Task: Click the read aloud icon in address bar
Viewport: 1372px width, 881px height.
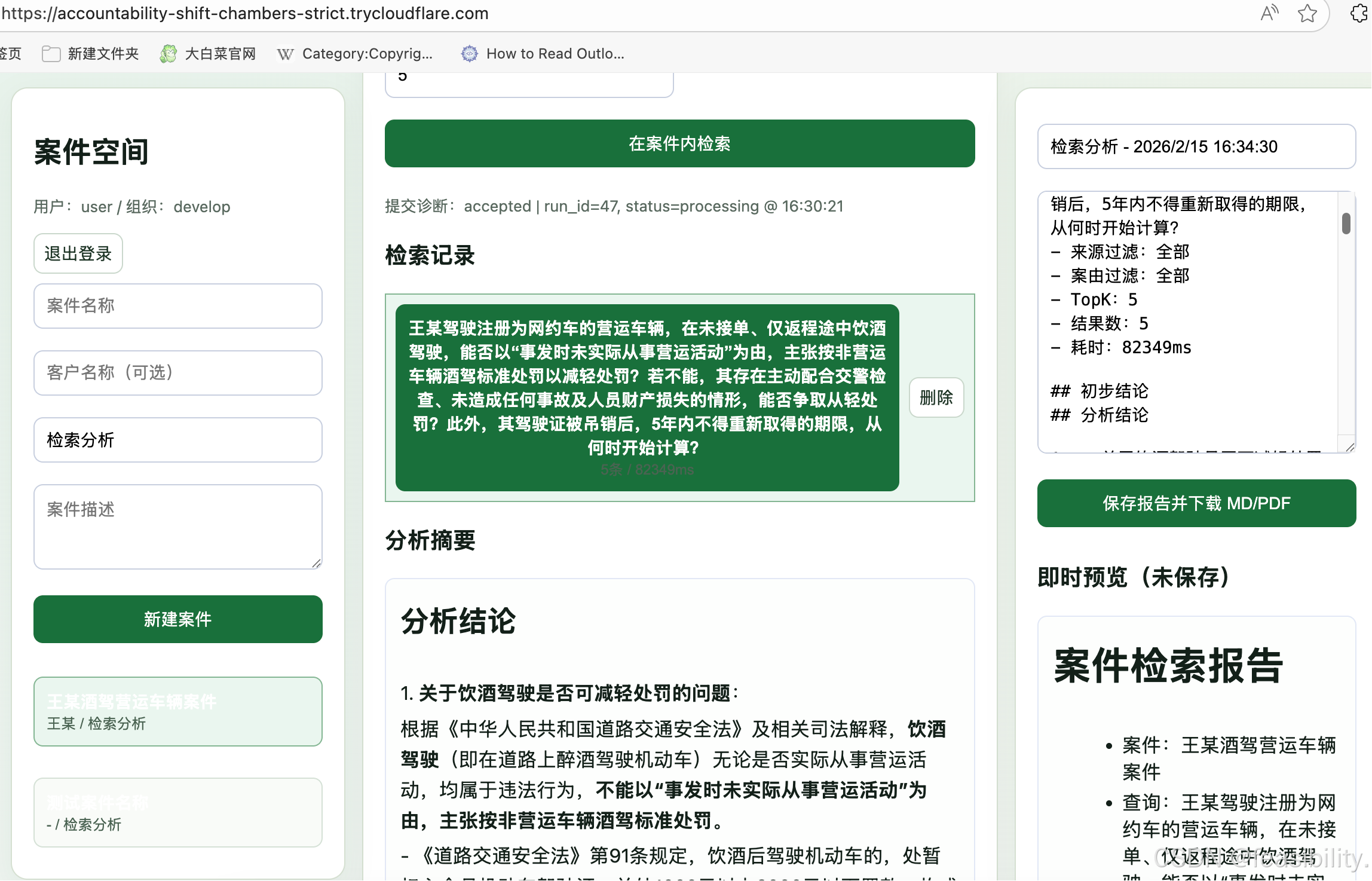Action: coord(1269,13)
